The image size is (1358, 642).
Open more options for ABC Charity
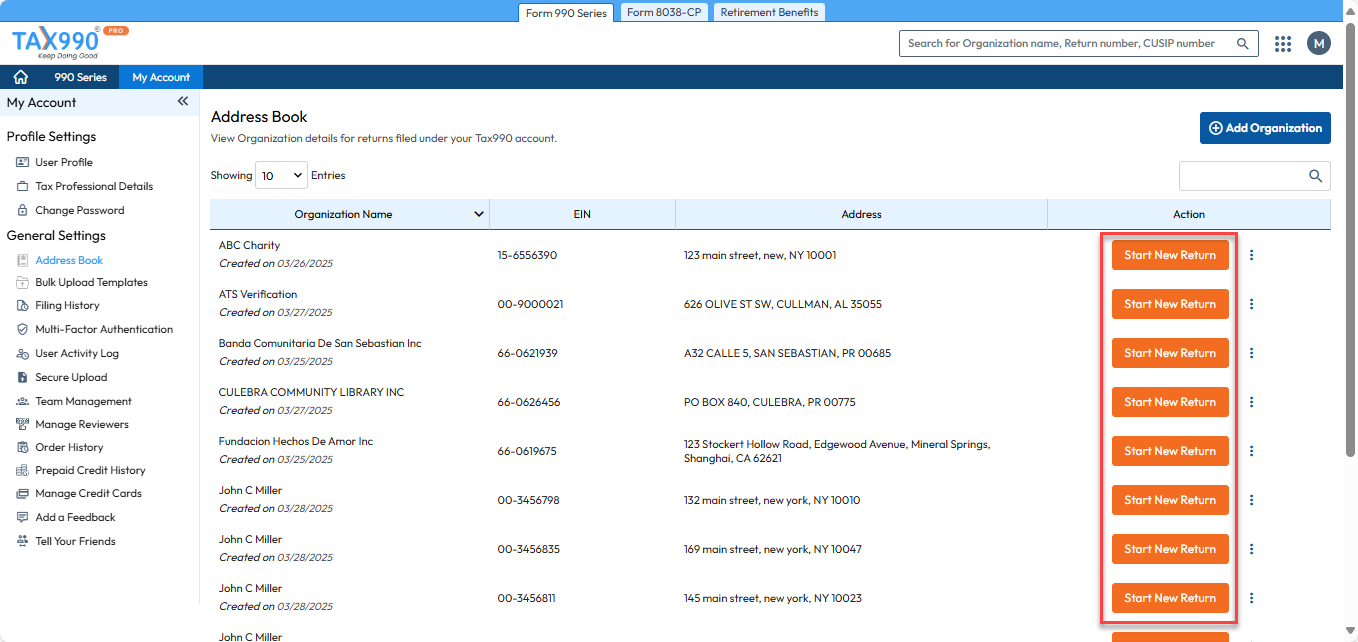pyautogui.click(x=1251, y=255)
